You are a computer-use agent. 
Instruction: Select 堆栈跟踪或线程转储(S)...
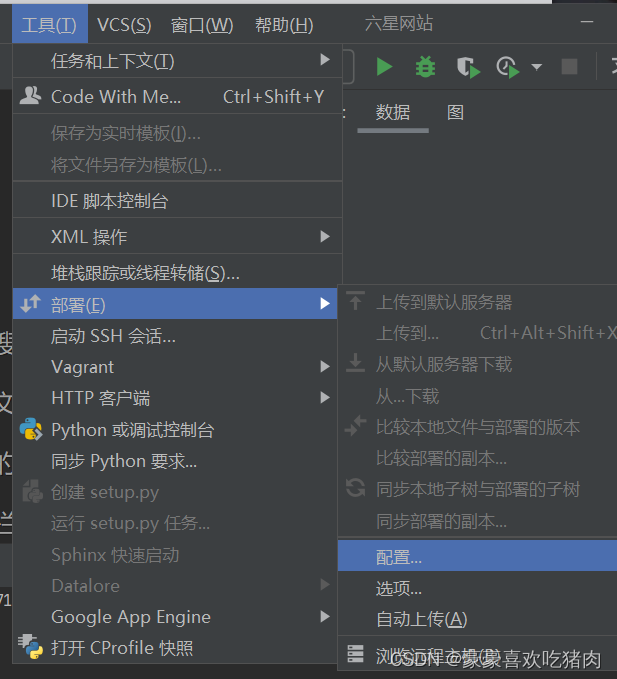[178, 272]
